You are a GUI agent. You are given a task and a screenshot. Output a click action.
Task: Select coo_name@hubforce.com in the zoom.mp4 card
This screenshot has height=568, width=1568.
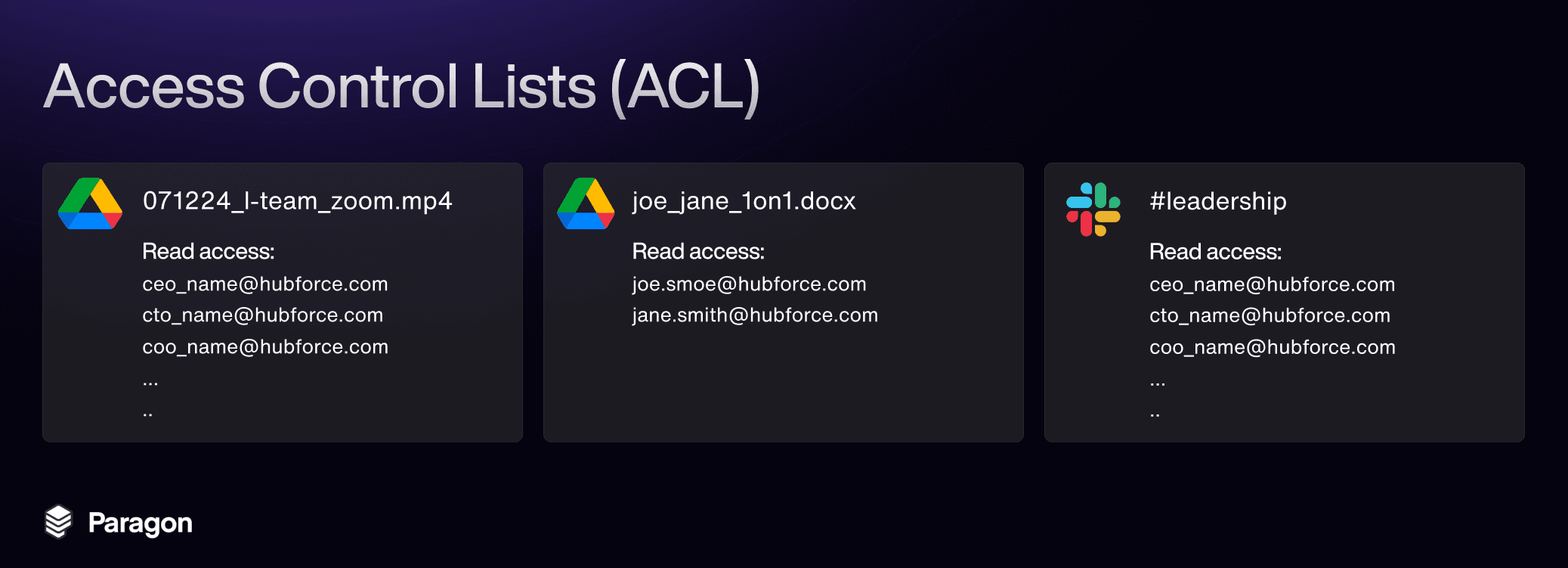264,347
